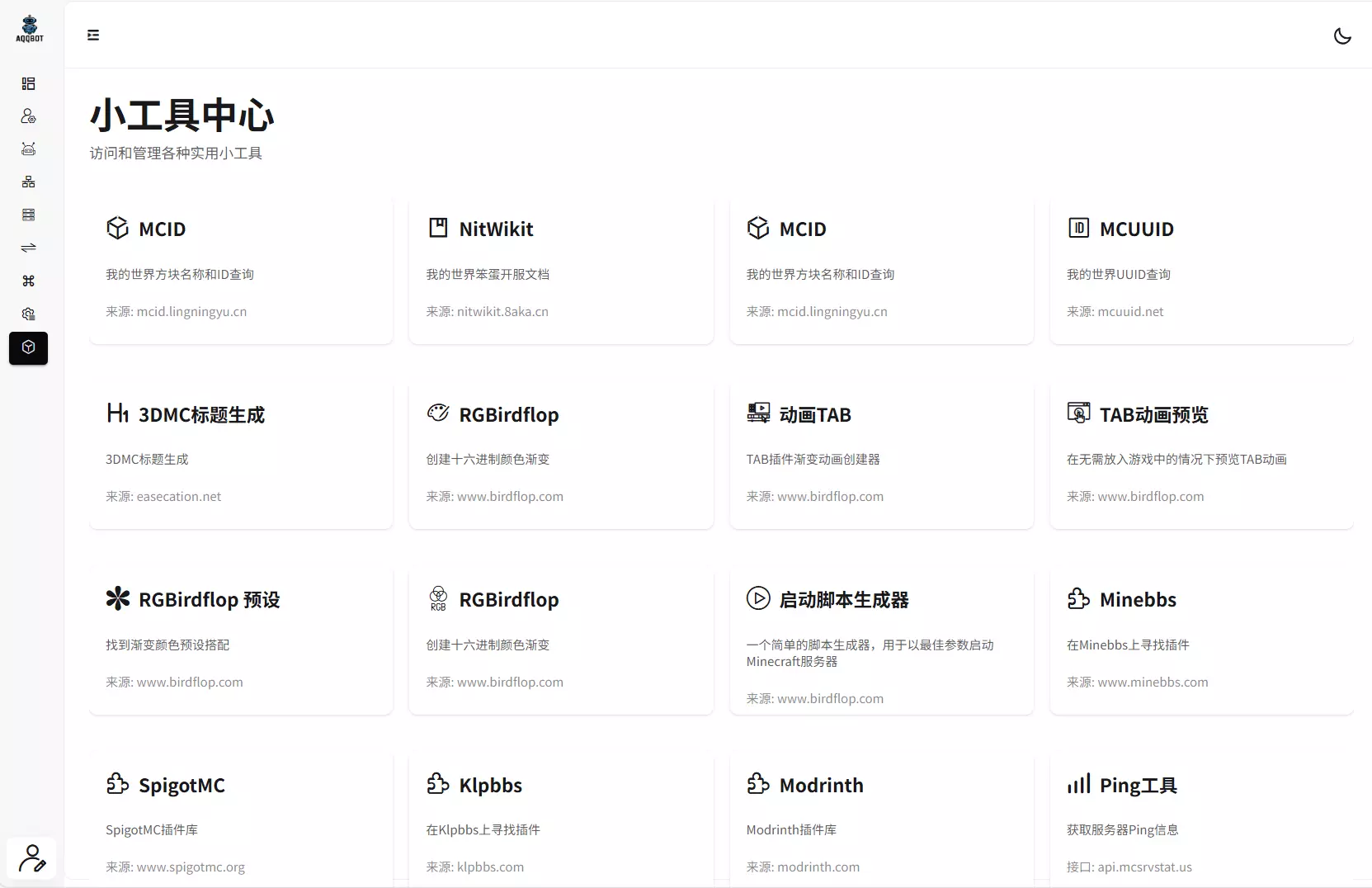Screen dimensions: 1372x888
Task: Click the H1 icon of 3DMC标题生成
Action: pyautogui.click(x=117, y=413)
